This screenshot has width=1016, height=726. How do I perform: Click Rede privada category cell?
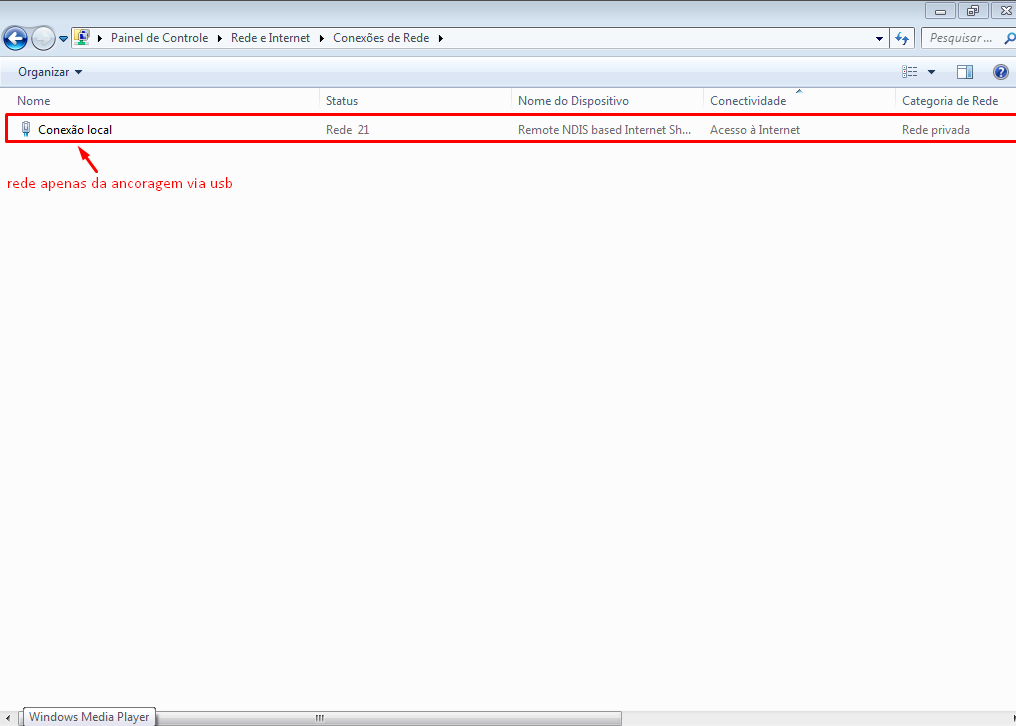(x=936, y=130)
